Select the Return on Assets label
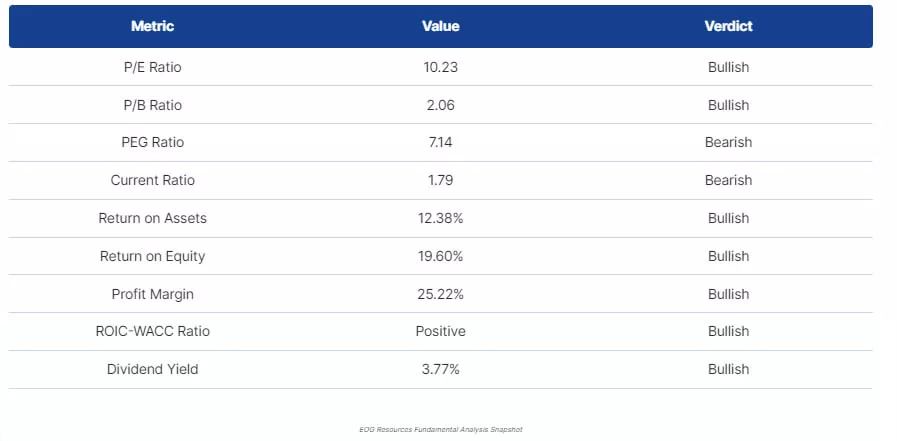Viewport: 897px width, 441px height. point(152,218)
